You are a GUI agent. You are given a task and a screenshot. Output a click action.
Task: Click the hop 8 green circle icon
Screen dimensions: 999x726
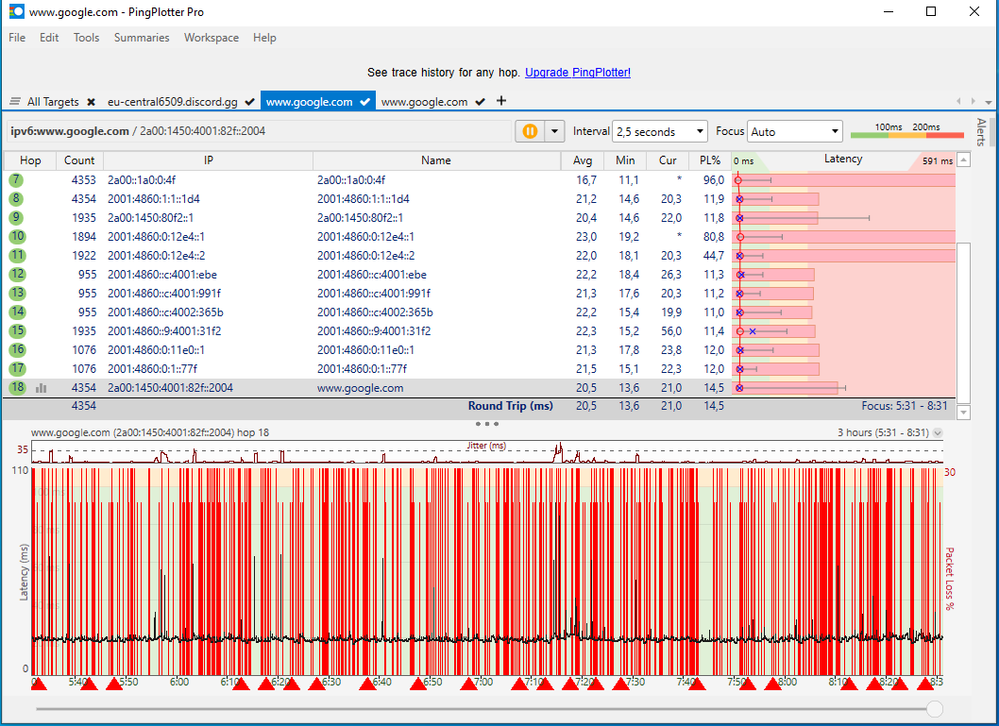[x=17, y=199]
